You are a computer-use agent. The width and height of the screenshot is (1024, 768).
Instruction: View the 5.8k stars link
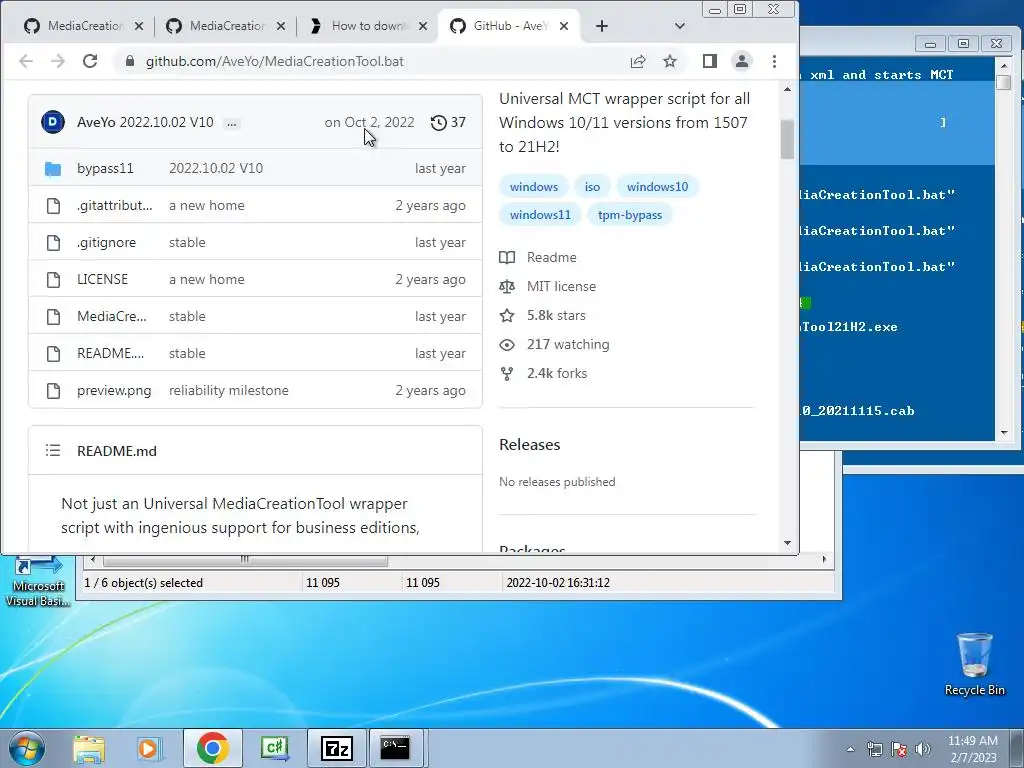[x=556, y=315]
